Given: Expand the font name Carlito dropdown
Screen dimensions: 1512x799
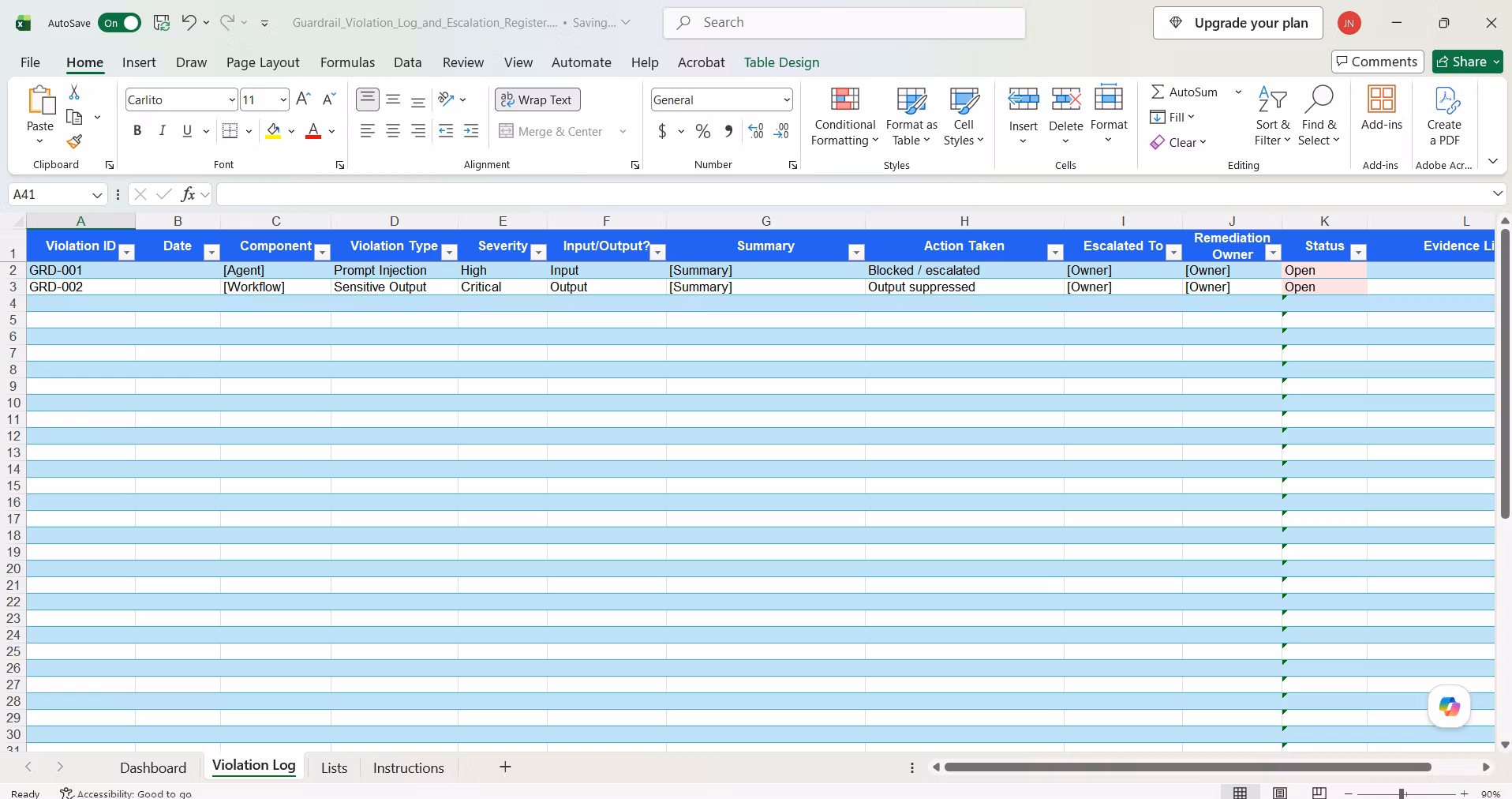Looking at the screenshot, I should point(231,99).
